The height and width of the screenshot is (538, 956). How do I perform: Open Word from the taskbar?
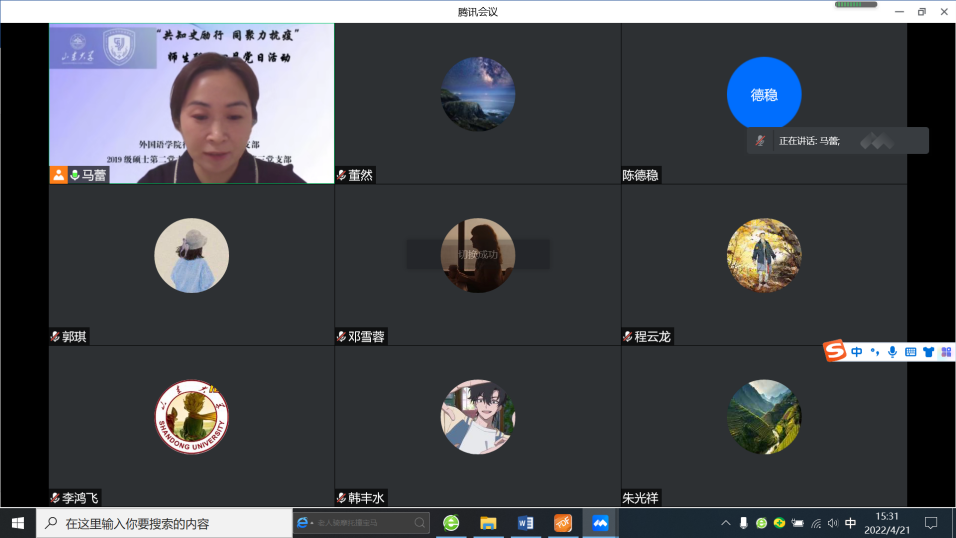click(x=525, y=523)
